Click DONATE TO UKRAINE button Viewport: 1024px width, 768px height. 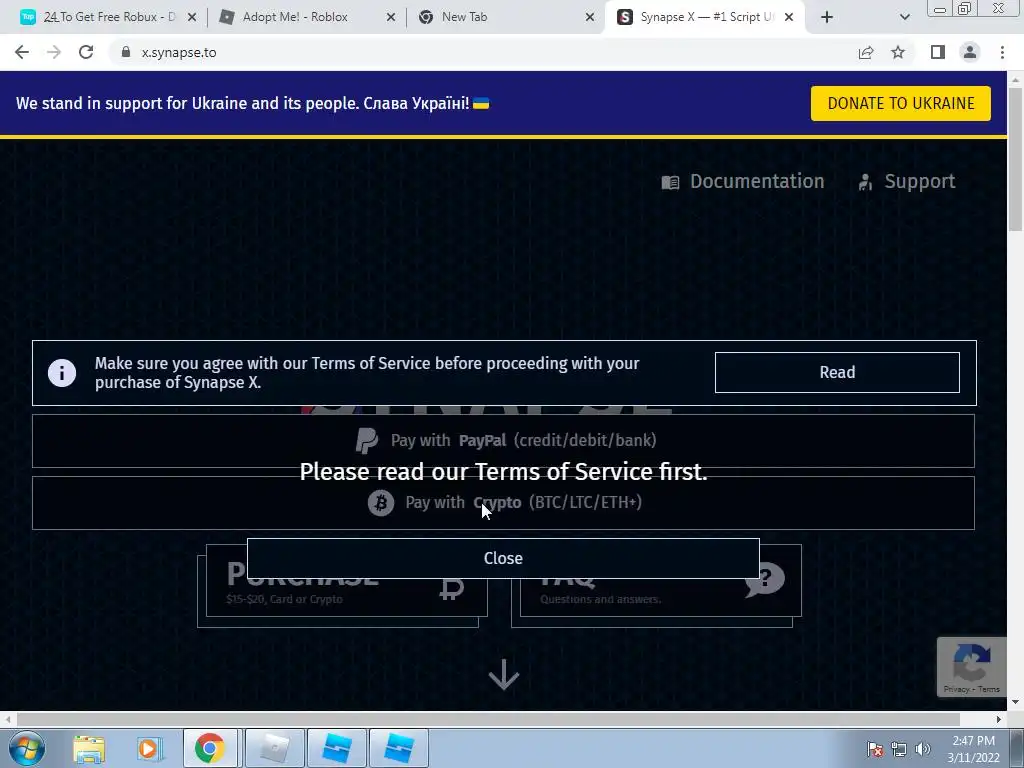(901, 103)
